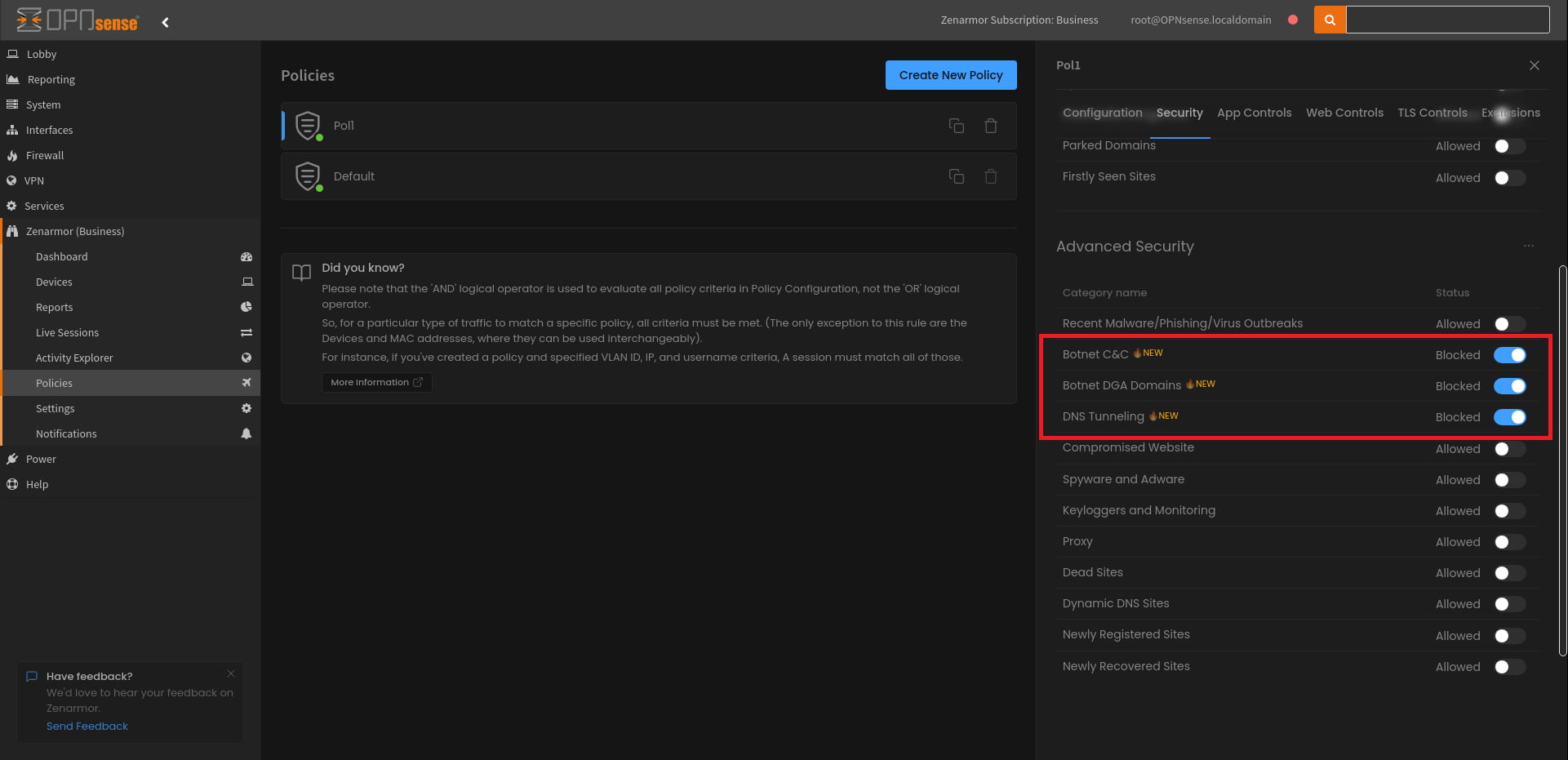Toggle Dynamic DNS Sites blocking
The image size is (1568, 760).
(x=1509, y=604)
